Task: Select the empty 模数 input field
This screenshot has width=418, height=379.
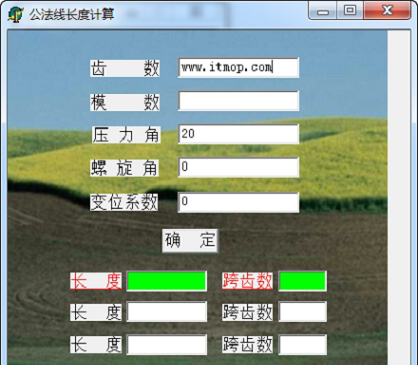Action: pyautogui.click(x=239, y=101)
